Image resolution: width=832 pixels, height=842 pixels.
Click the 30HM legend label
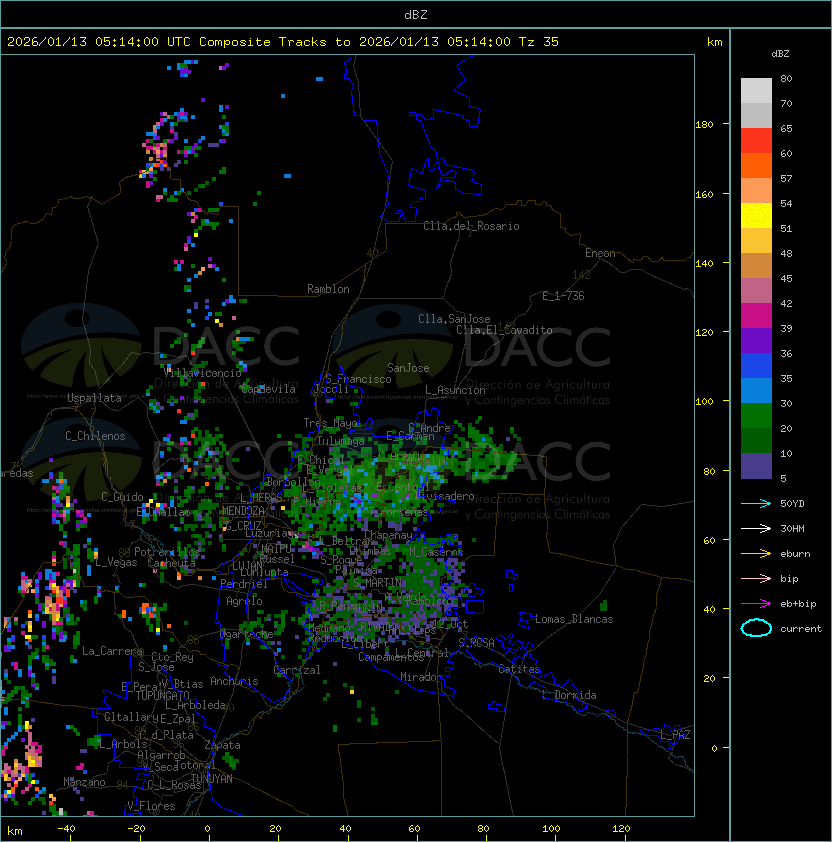[x=792, y=529]
